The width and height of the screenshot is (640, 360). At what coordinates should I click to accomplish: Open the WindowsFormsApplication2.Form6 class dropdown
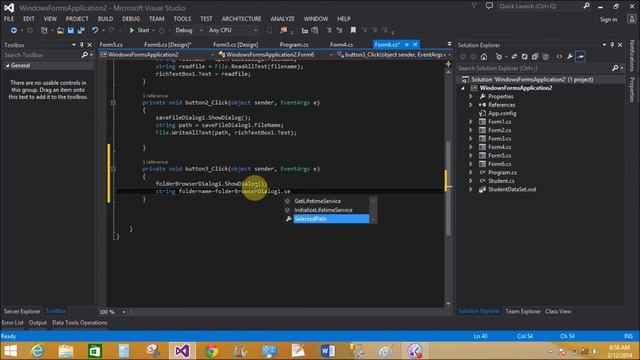[x=275, y=55]
